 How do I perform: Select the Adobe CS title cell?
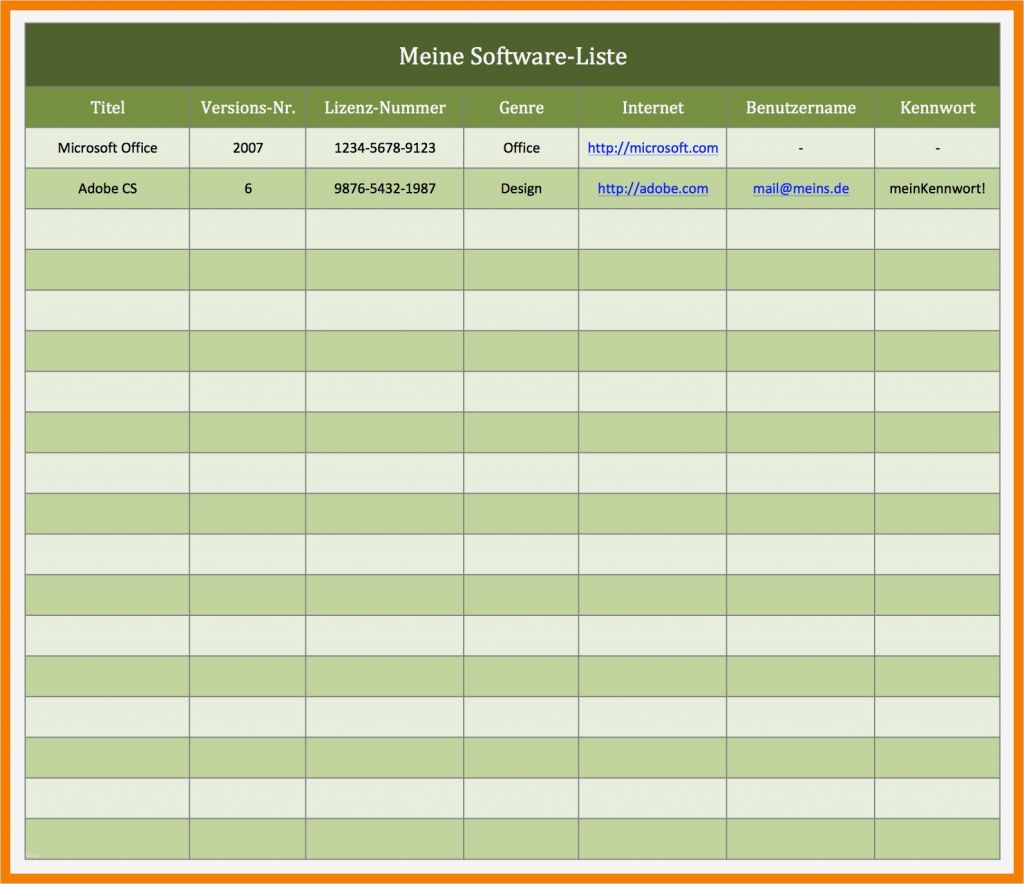pos(108,188)
